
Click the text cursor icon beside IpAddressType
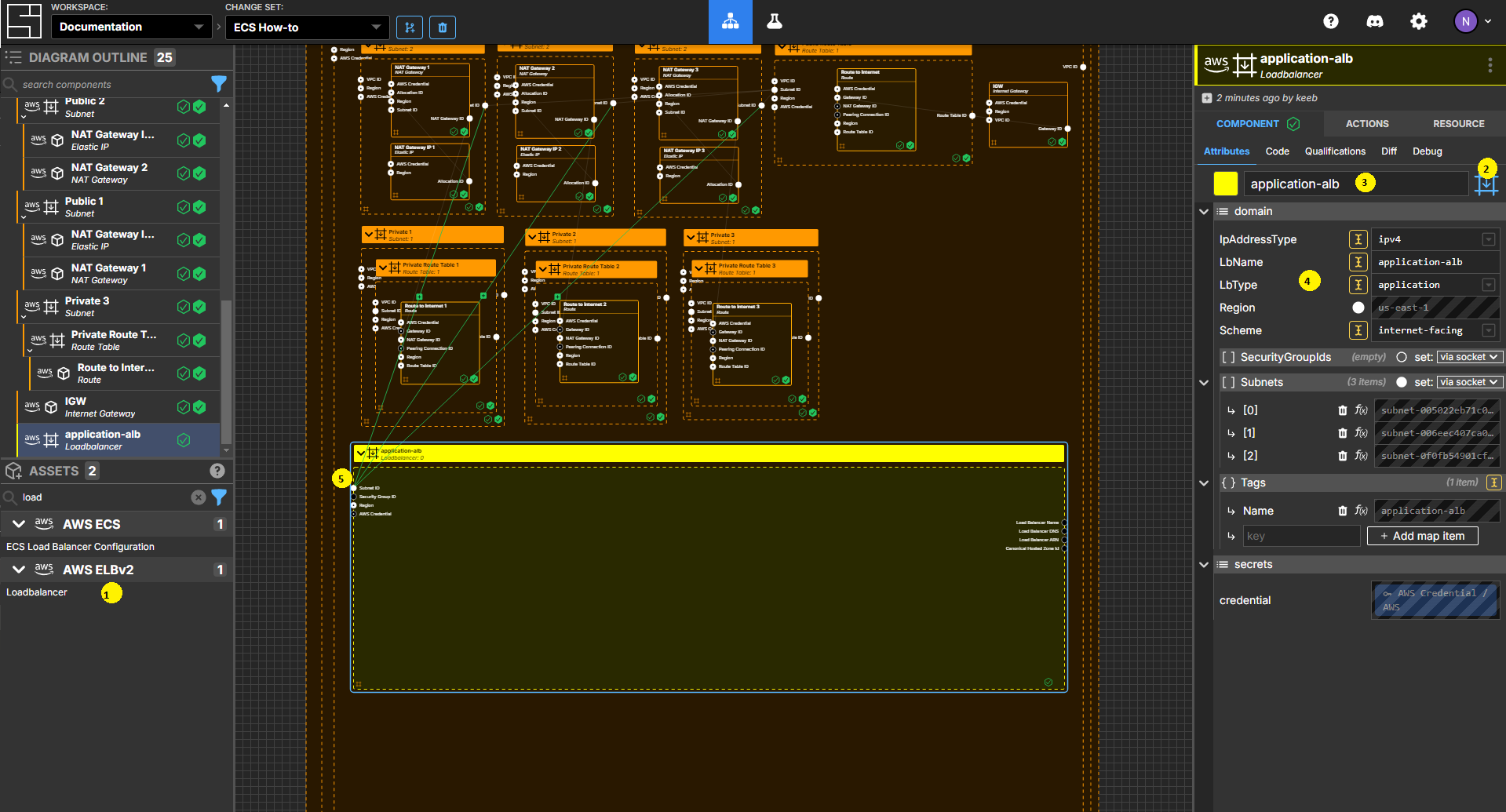click(x=1358, y=239)
